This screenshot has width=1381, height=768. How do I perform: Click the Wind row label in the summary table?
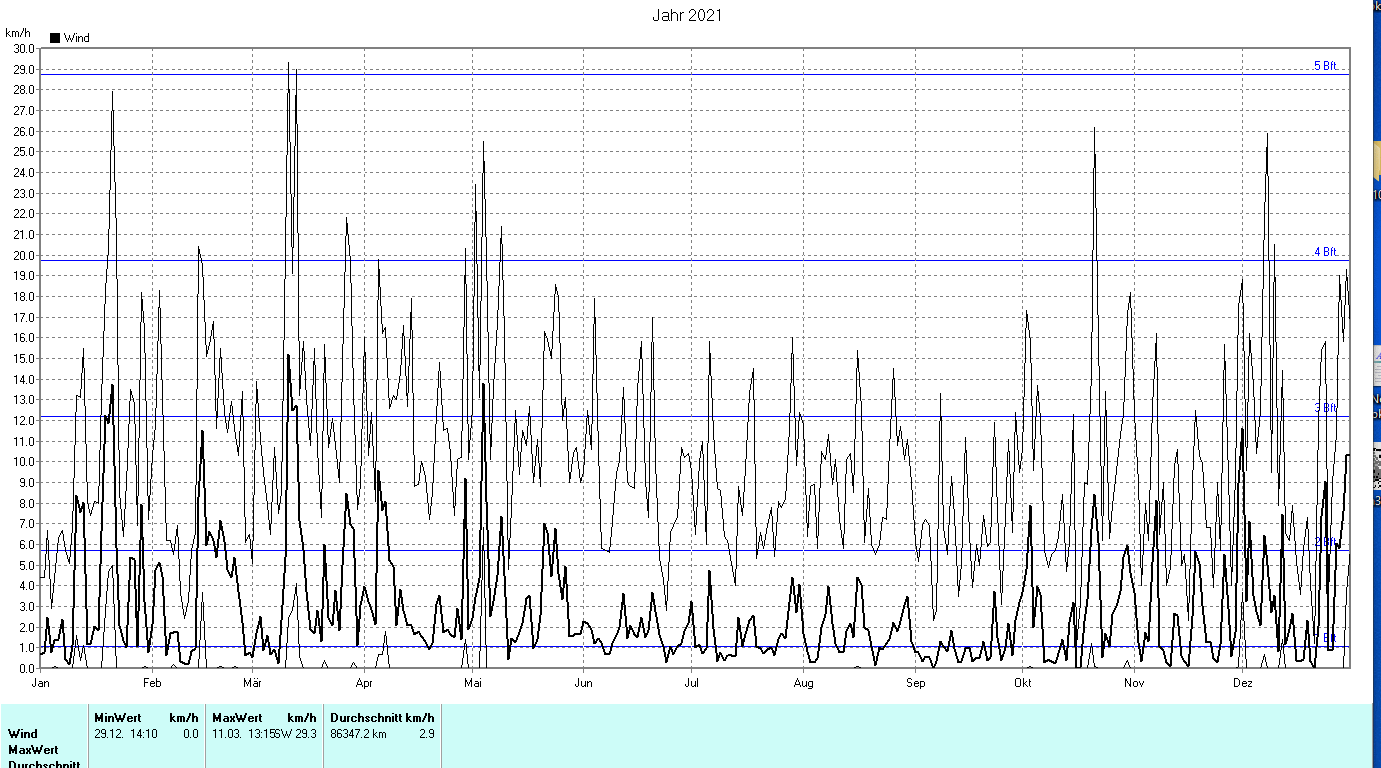point(23,734)
